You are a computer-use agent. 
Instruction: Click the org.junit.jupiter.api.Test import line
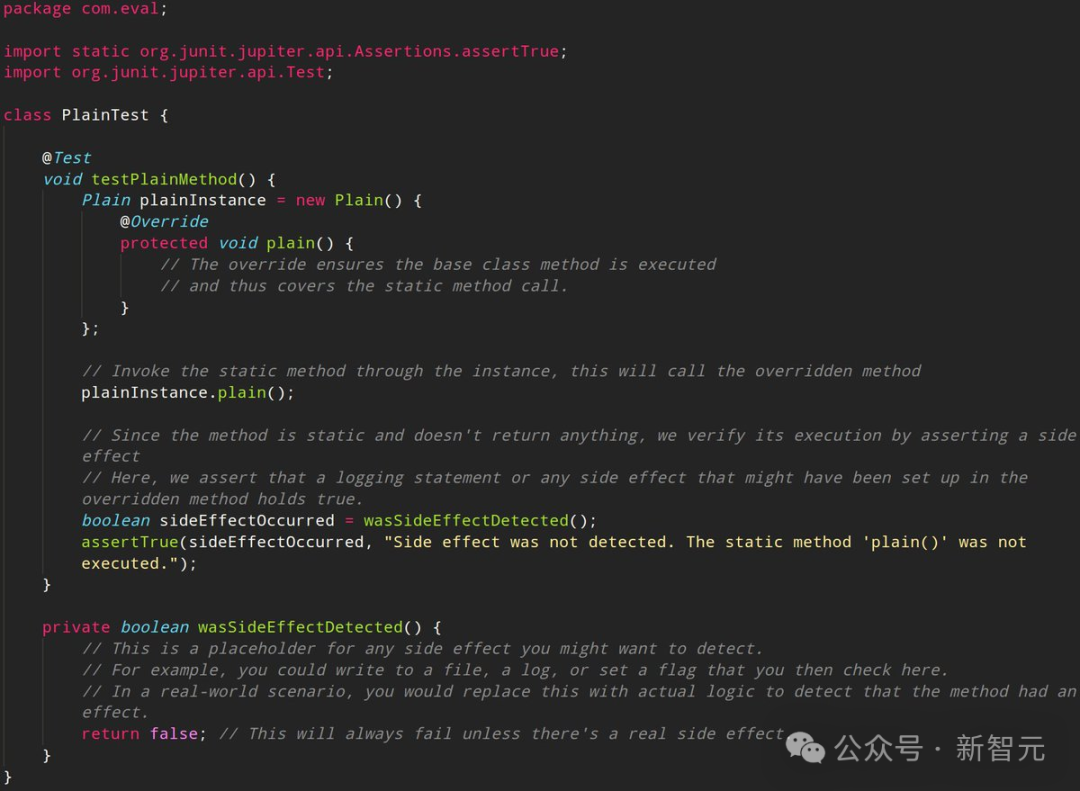tap(168, 72)
